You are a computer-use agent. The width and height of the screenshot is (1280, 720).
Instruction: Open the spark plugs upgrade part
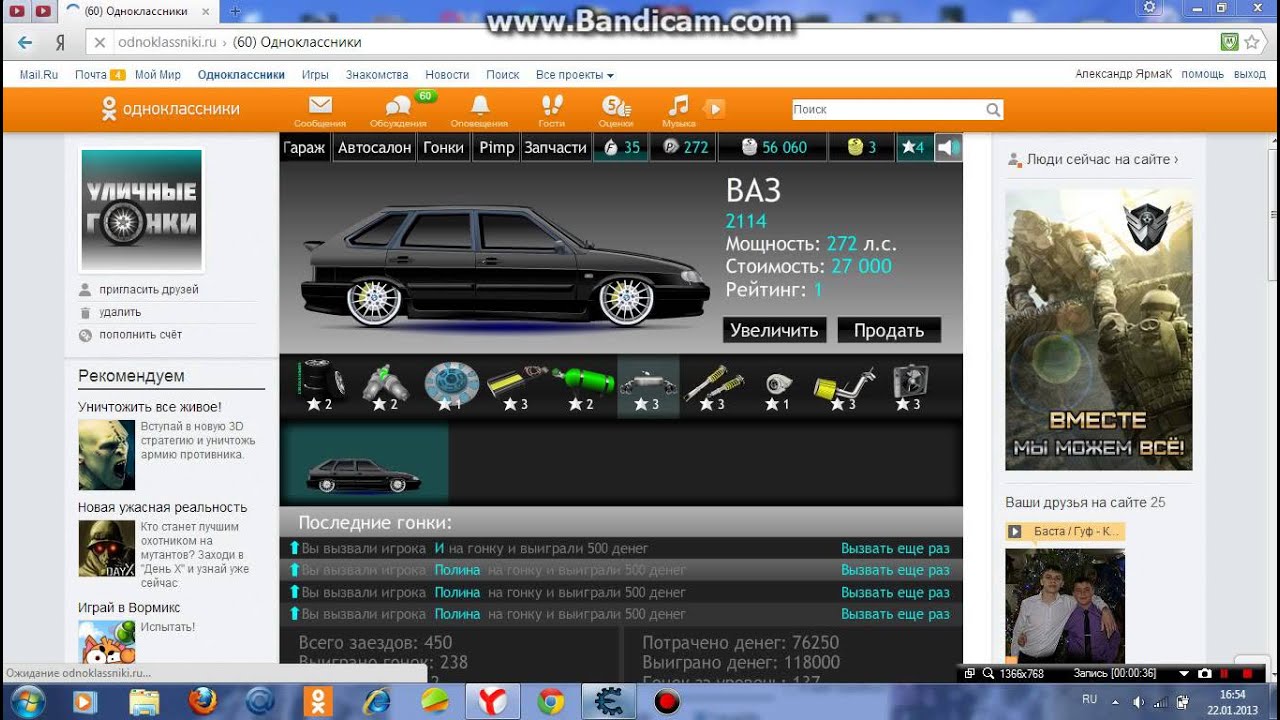[385, 386]
